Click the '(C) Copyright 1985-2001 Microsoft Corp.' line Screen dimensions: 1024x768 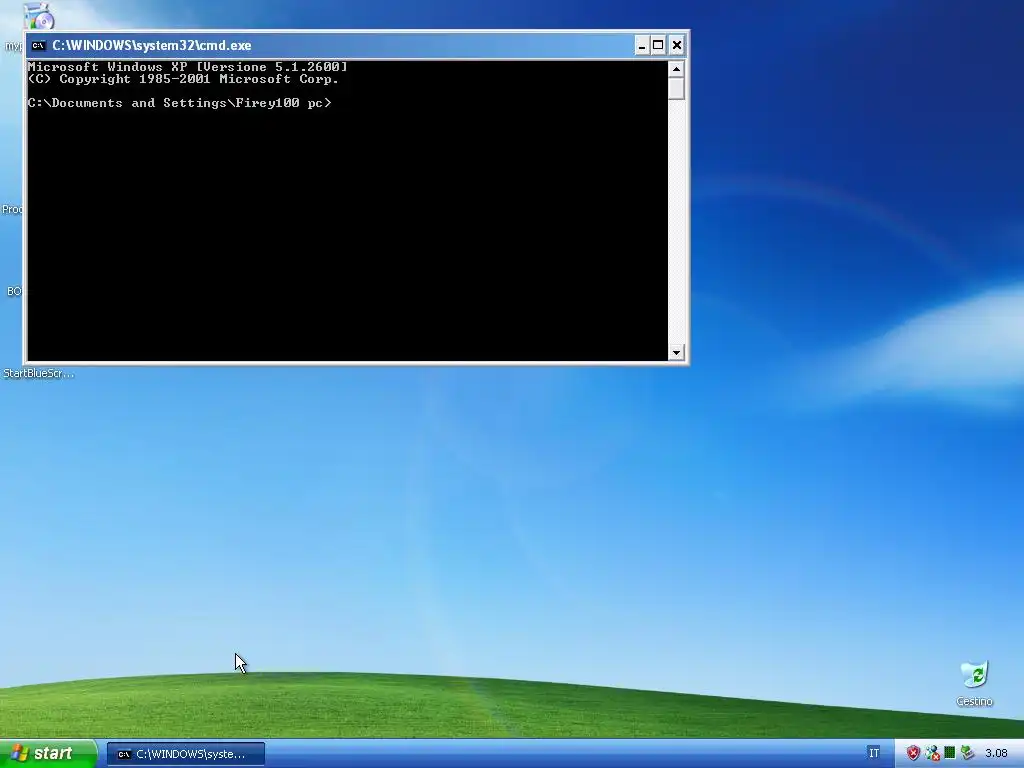183,79
